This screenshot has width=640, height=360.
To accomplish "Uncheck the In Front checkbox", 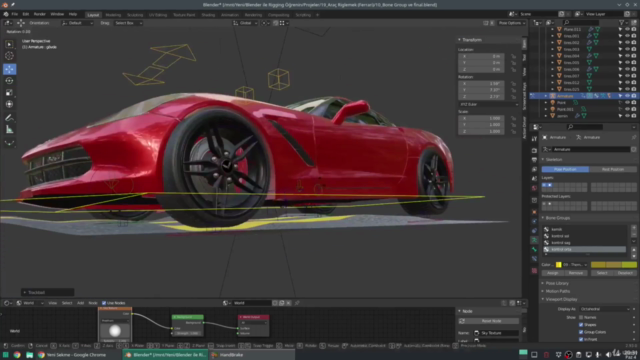I will click(581, 339).
